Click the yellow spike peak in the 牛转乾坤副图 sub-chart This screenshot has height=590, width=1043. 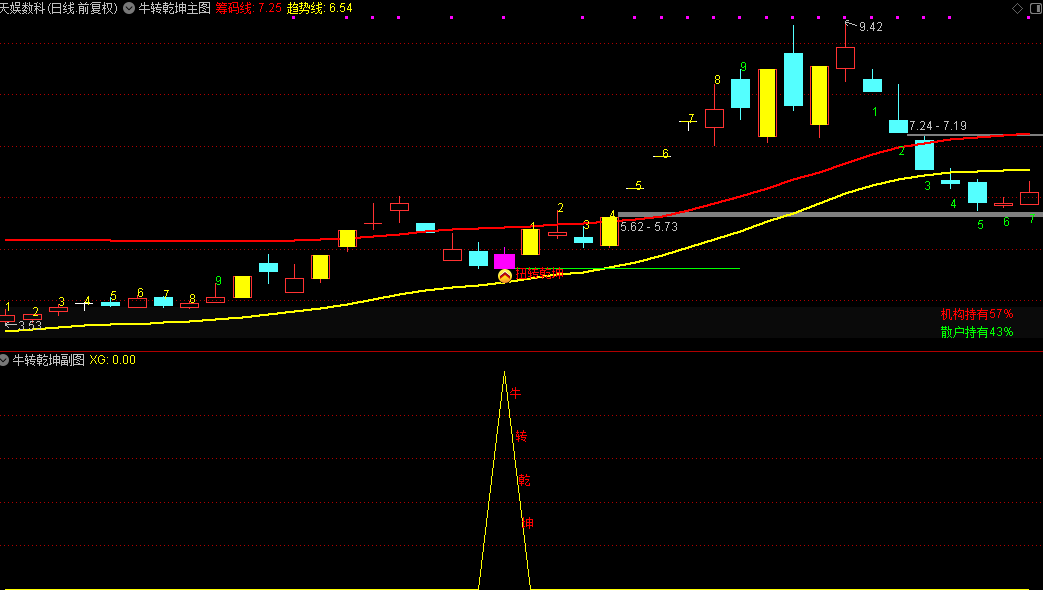point(504,374)
